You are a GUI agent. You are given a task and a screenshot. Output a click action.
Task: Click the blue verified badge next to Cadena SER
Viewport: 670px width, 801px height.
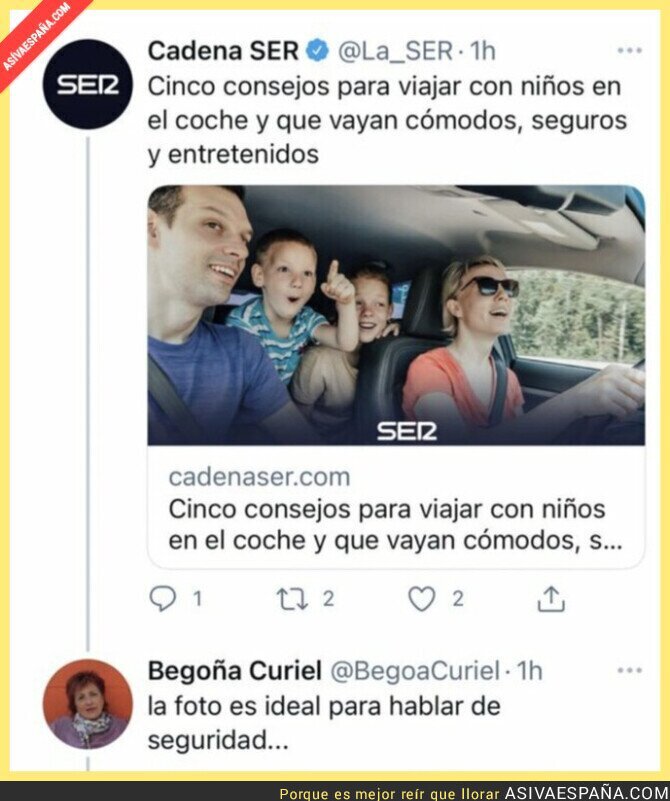(317, 51)
